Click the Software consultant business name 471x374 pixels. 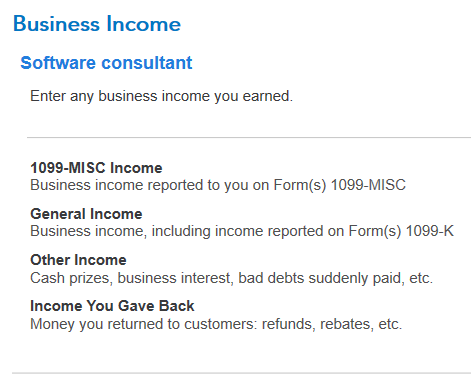click(x=106, y=63)
